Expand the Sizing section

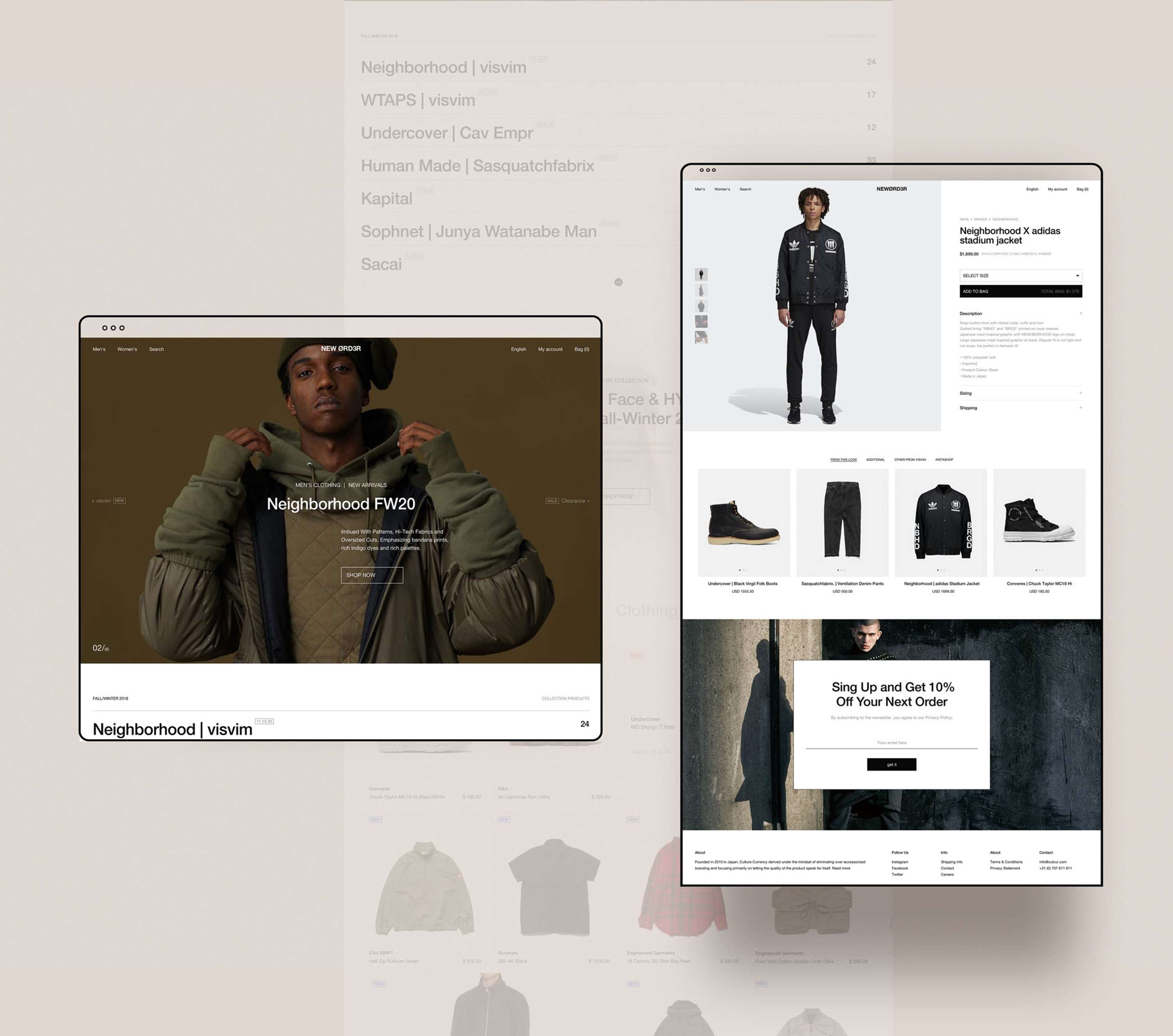tap(1021, 394)
